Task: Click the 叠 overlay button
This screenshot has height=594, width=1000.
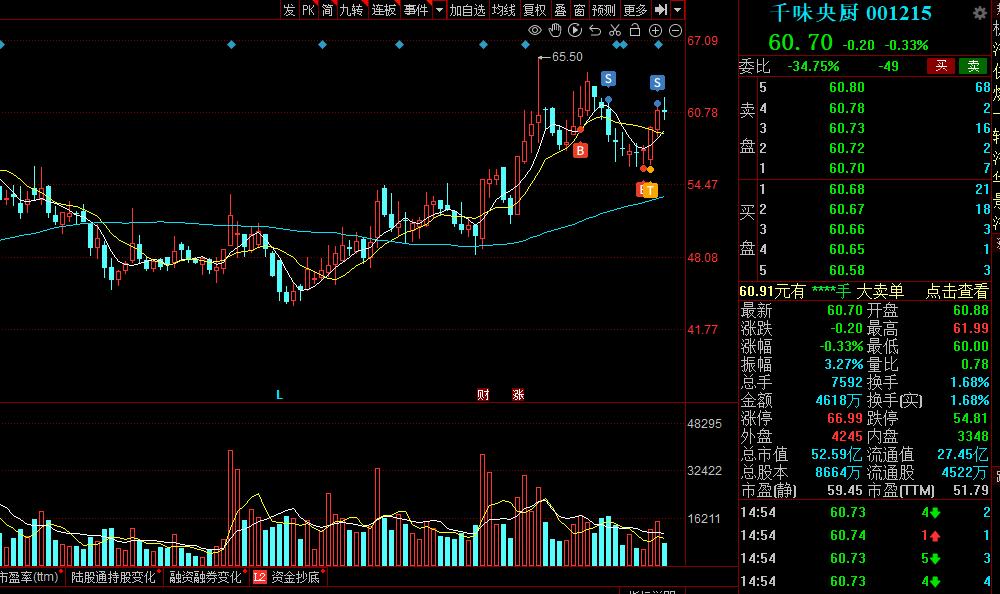Action: tap(560, 10)
